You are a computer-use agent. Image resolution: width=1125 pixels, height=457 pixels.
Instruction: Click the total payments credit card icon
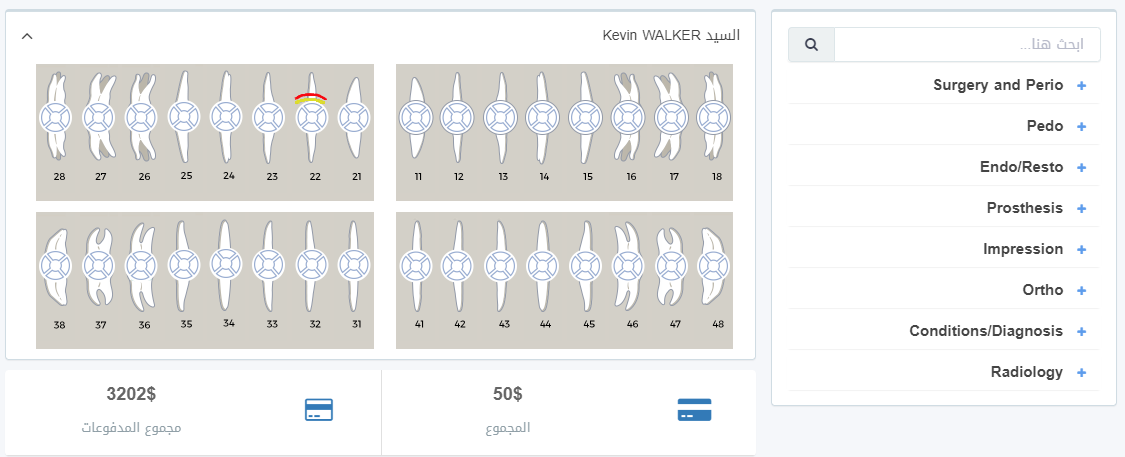tap(319, 410)
